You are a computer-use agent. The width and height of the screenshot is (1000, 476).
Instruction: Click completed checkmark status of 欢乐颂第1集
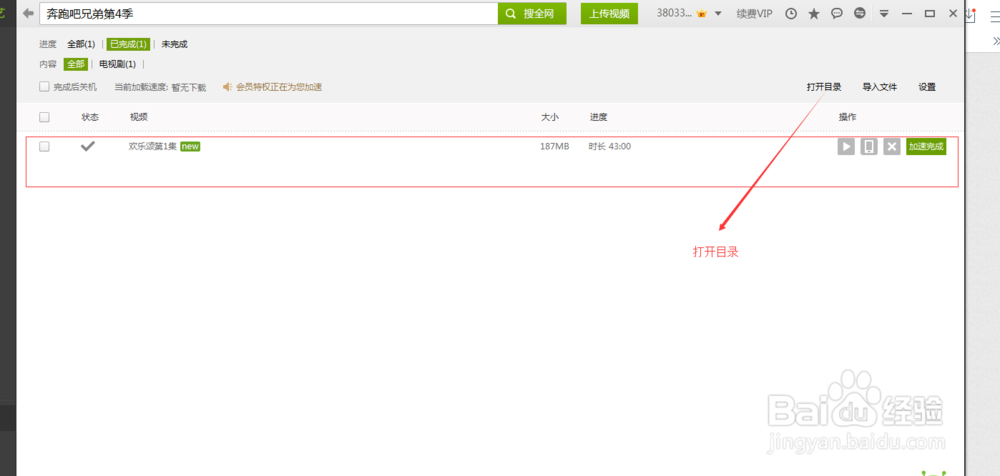coord(87,146)
